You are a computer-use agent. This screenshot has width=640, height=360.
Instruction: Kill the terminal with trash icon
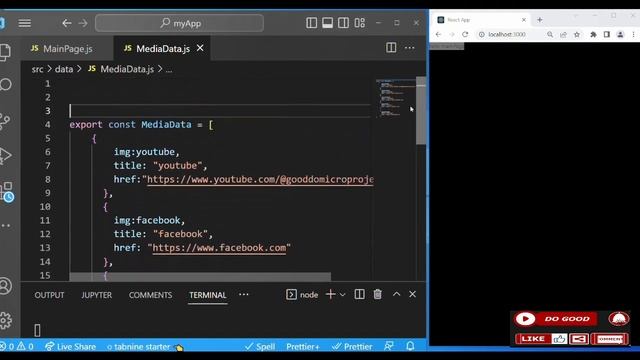(378, 294)
